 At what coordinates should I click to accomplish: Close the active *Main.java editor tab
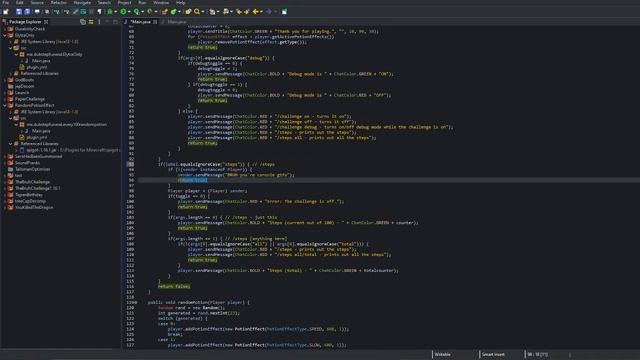pos(155,22)
